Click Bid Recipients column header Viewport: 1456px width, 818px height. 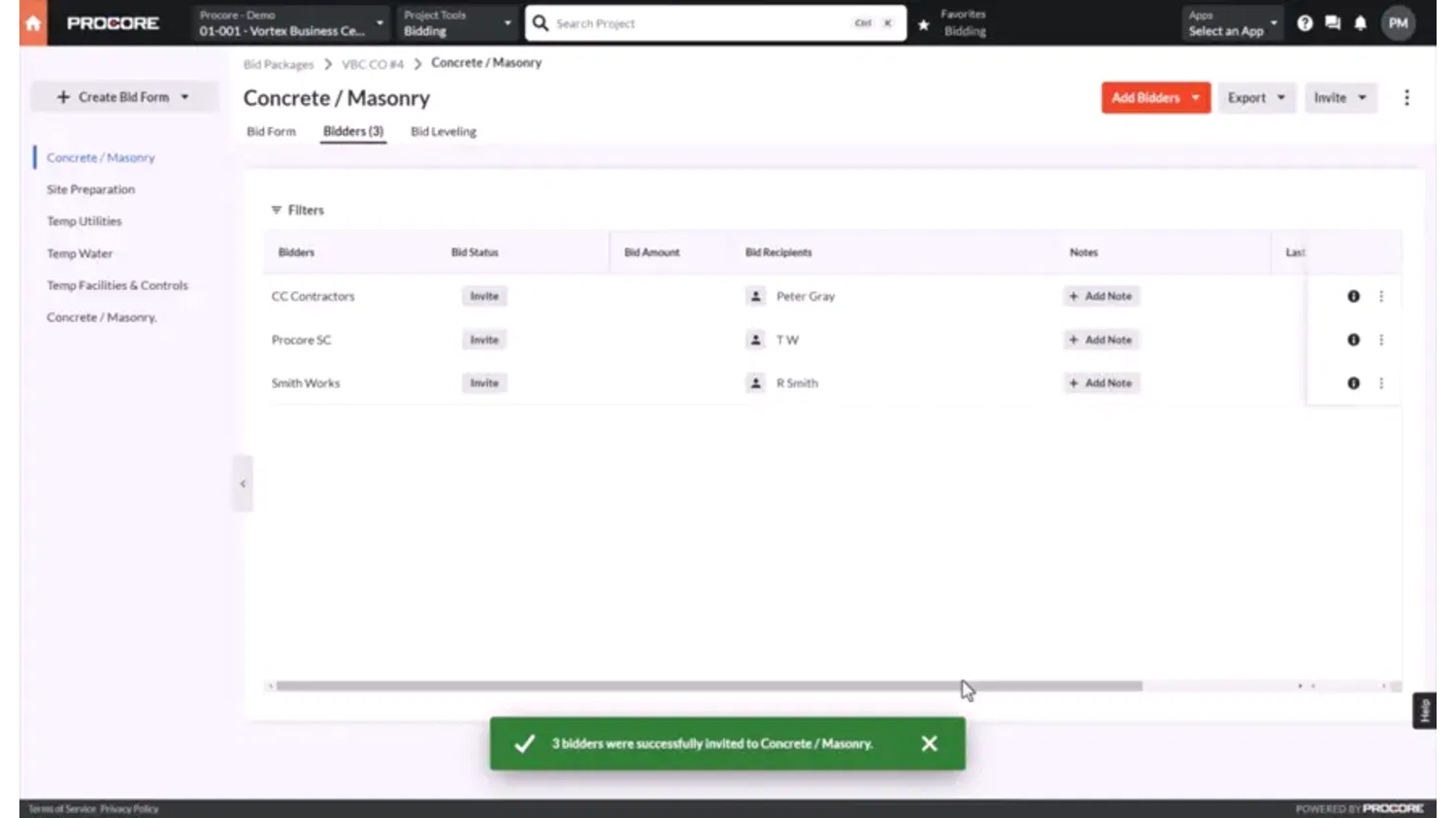(x=778, y=252)
